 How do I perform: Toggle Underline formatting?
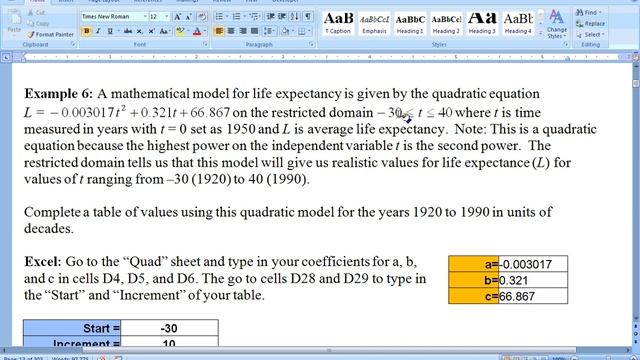pos(110,31)
